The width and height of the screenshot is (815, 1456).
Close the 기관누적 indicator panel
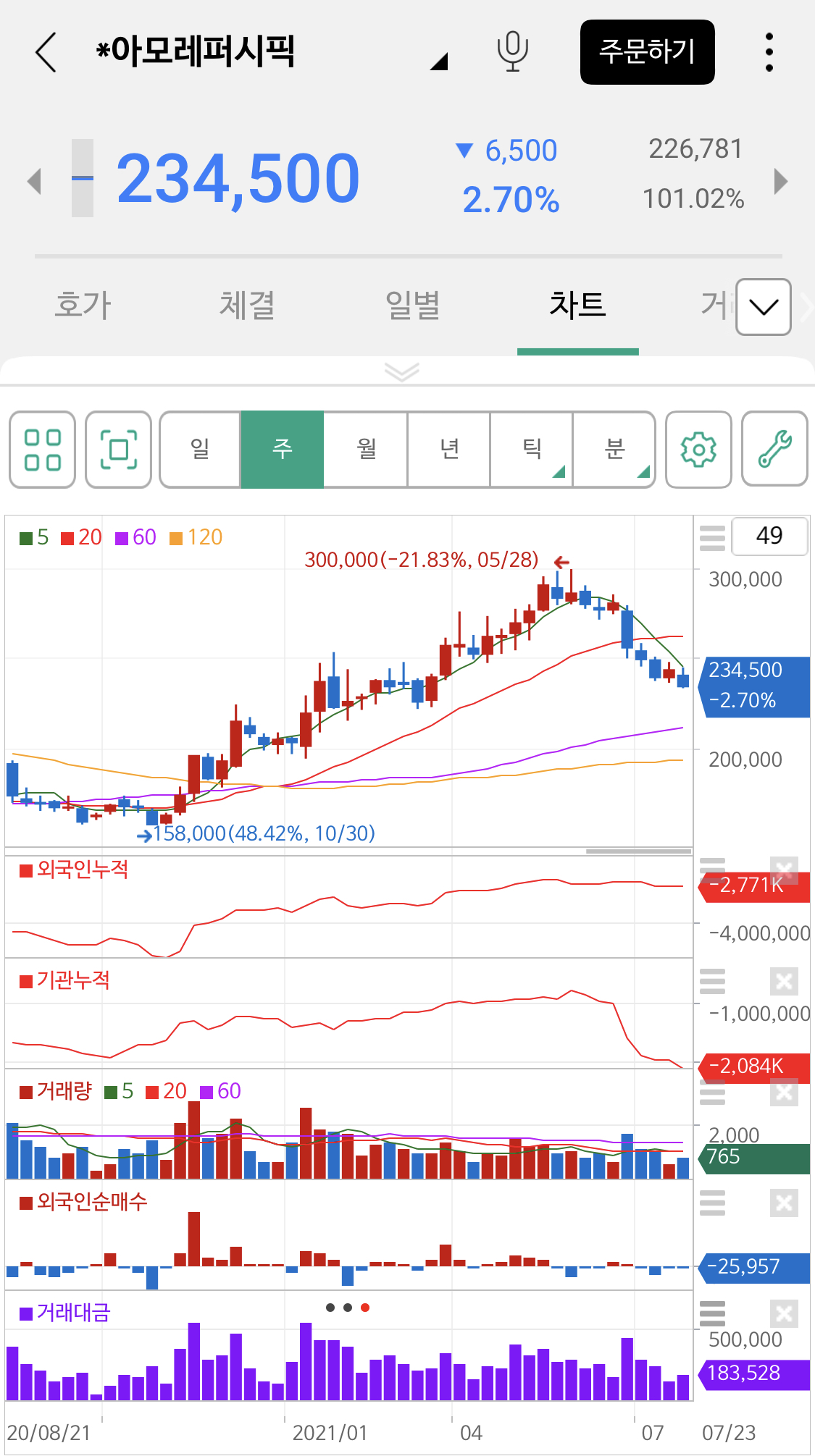coord(784,981)
